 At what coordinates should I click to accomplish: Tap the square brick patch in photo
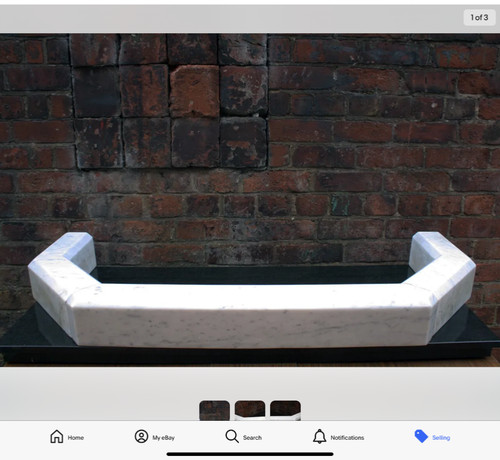pos(170,102)
